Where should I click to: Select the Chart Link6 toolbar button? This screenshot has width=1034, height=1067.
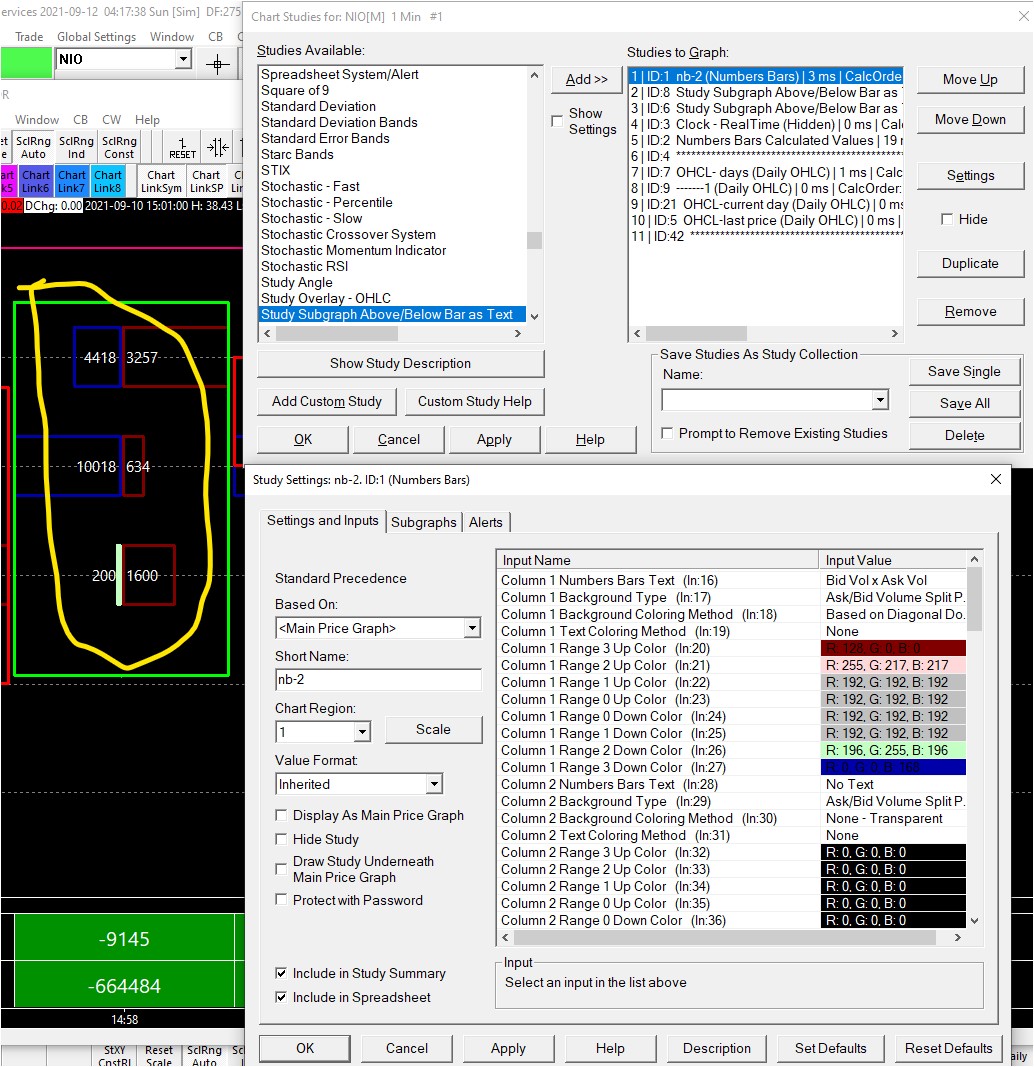coord(34,182)
